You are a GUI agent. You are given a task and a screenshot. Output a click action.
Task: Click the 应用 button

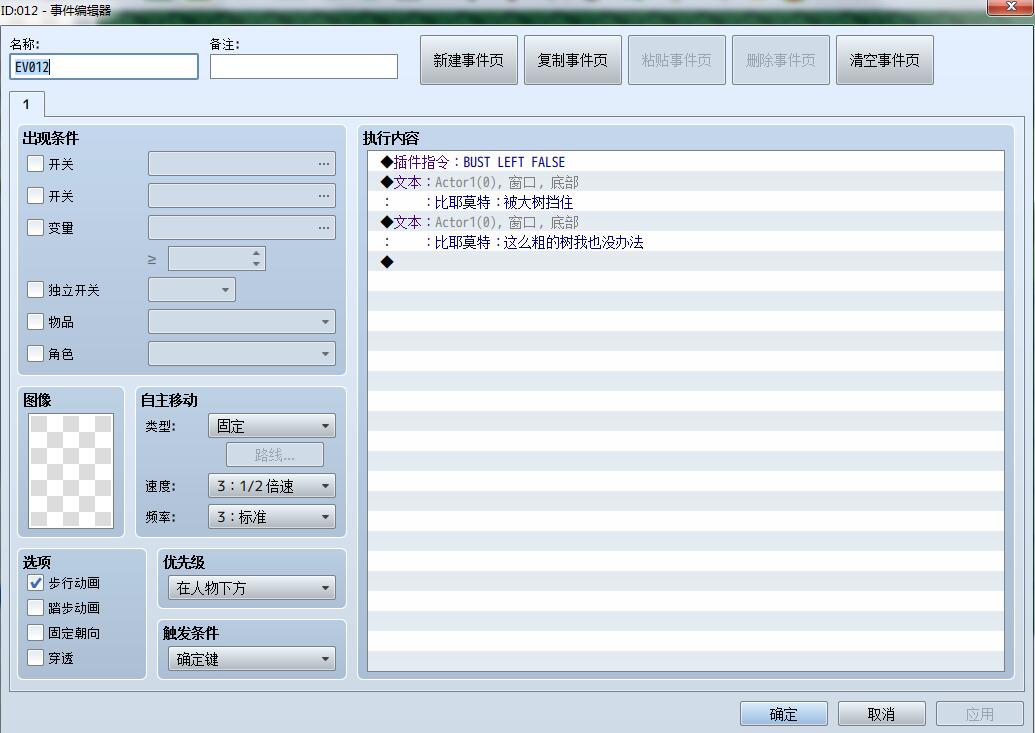[x=980, y=714]
